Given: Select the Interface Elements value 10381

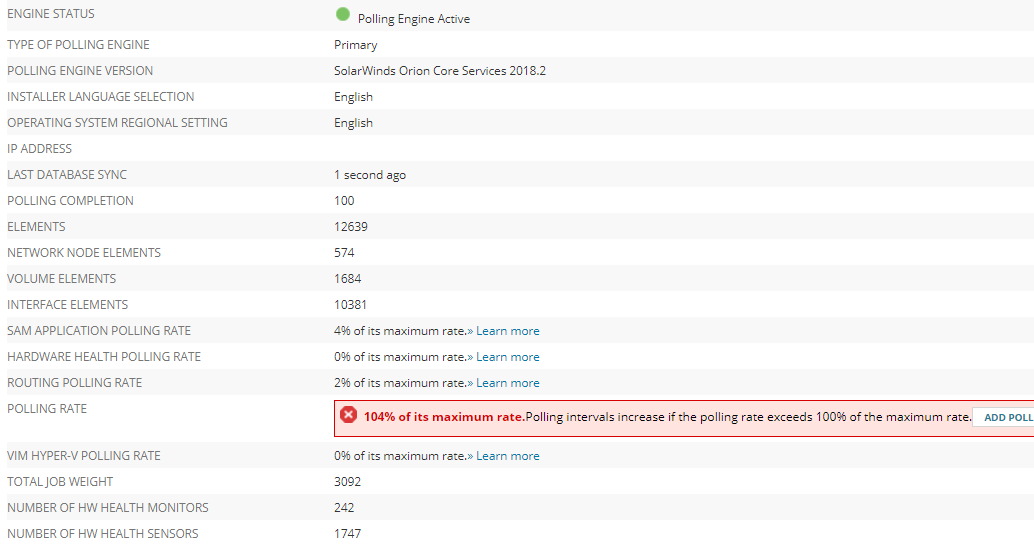Looking at the screenshot, I should 350,305.
